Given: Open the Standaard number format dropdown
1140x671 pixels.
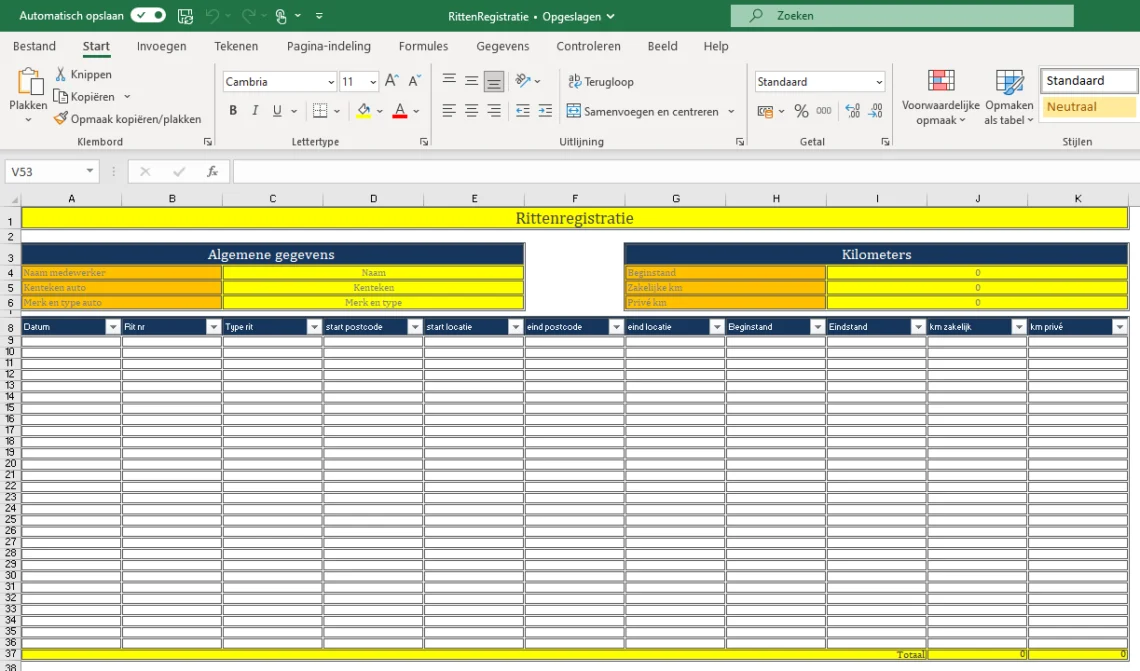Looking at the screenshot, I should [x=879, y=82].
